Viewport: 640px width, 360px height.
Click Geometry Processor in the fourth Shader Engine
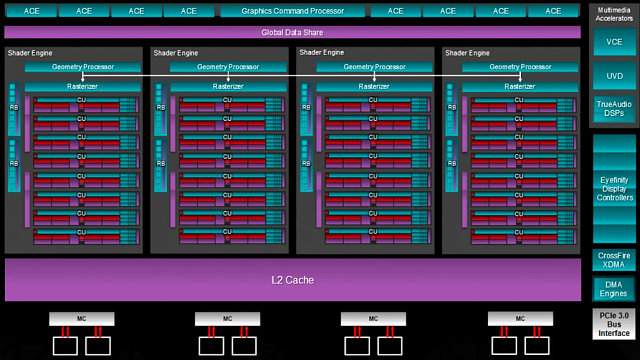pos(520,67)
